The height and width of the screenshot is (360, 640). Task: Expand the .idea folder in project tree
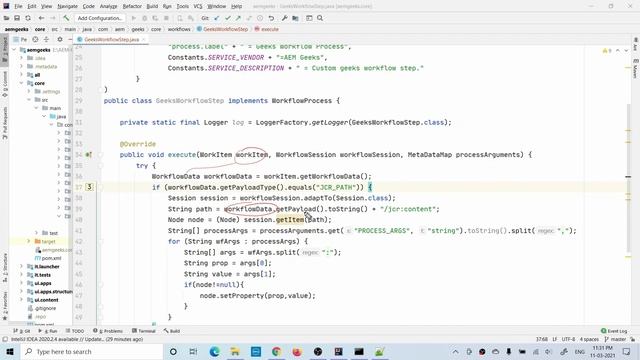click(22, 58)
